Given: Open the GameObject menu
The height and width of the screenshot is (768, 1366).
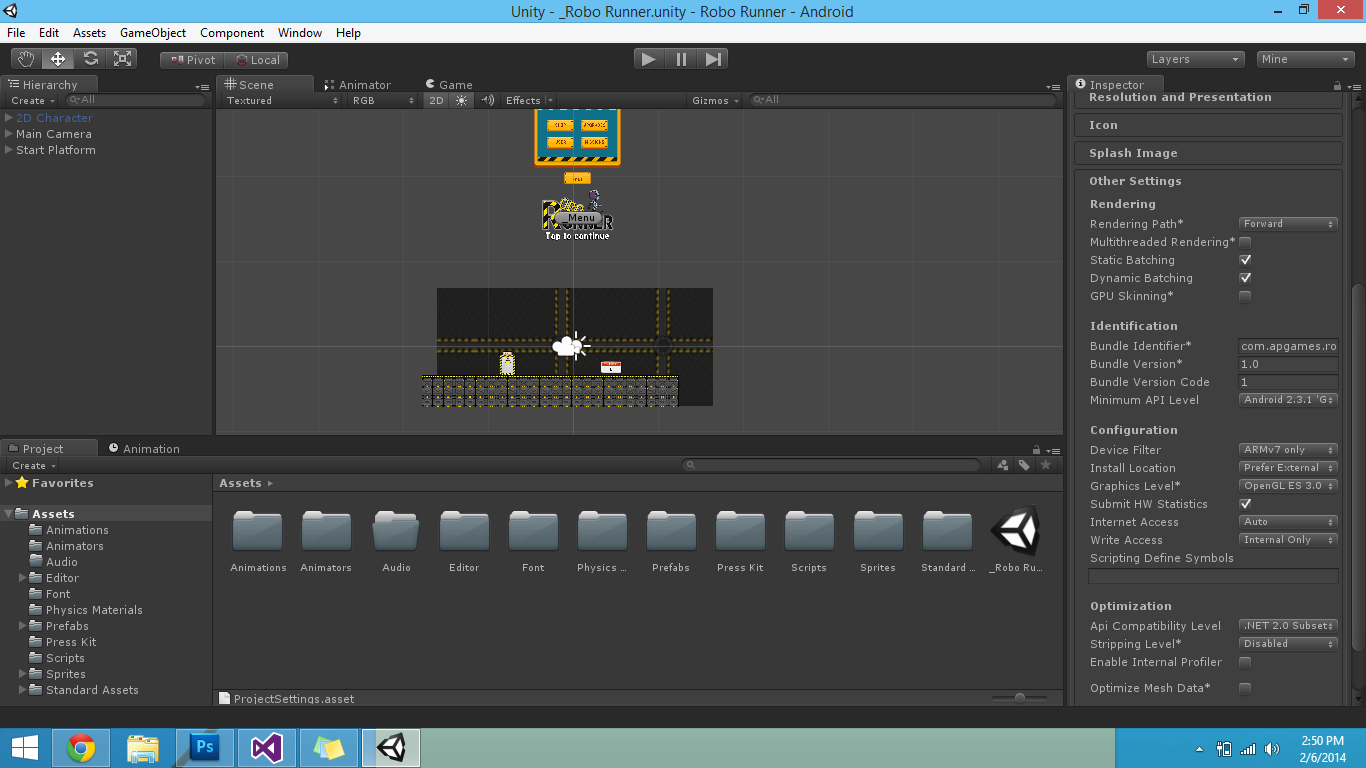Looking at the screenshot, I should coord(153,33).
